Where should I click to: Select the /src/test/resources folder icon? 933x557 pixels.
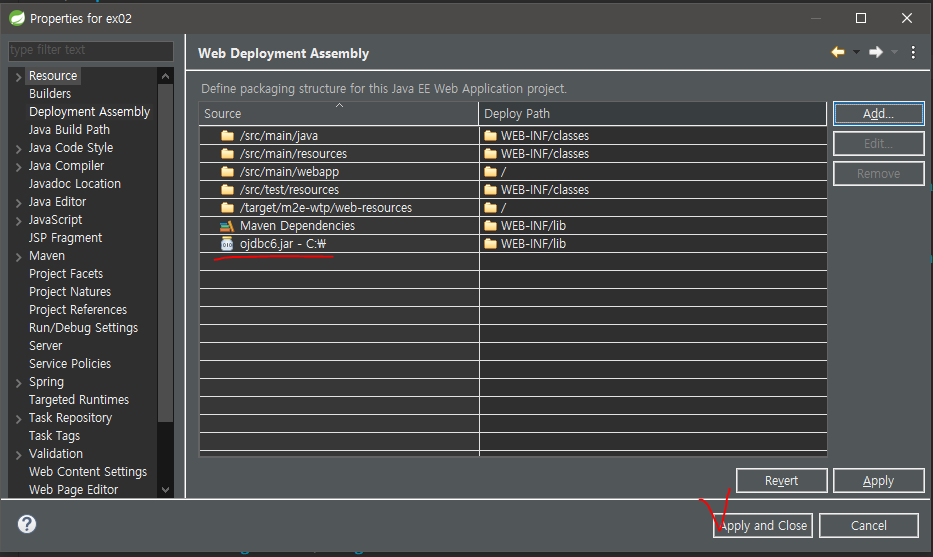(227, 189)
